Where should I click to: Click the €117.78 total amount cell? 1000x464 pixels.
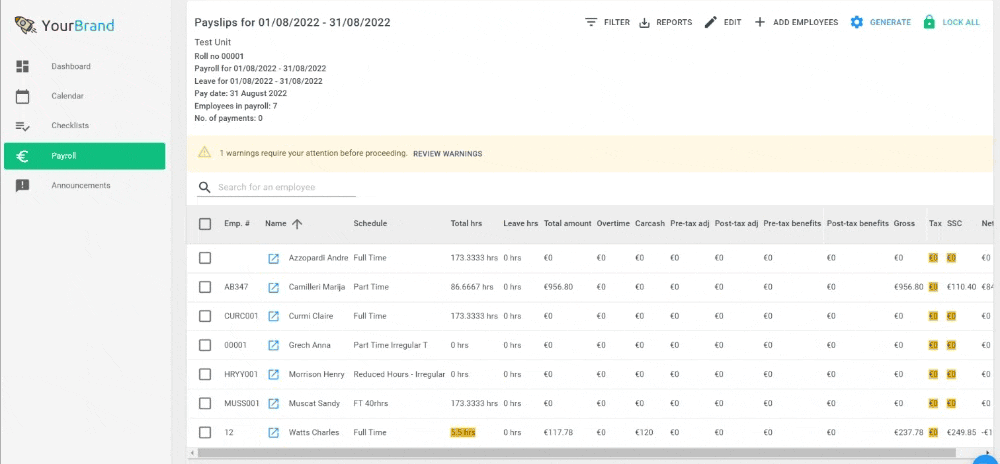click(x=558, y=433)
